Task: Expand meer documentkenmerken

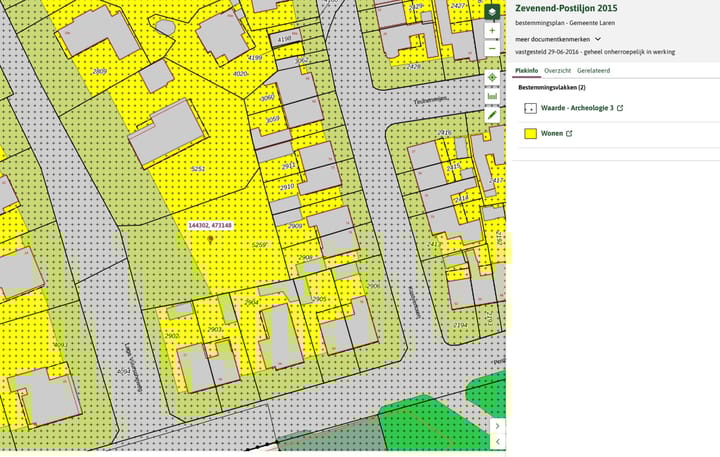Action: pos(598,39)
